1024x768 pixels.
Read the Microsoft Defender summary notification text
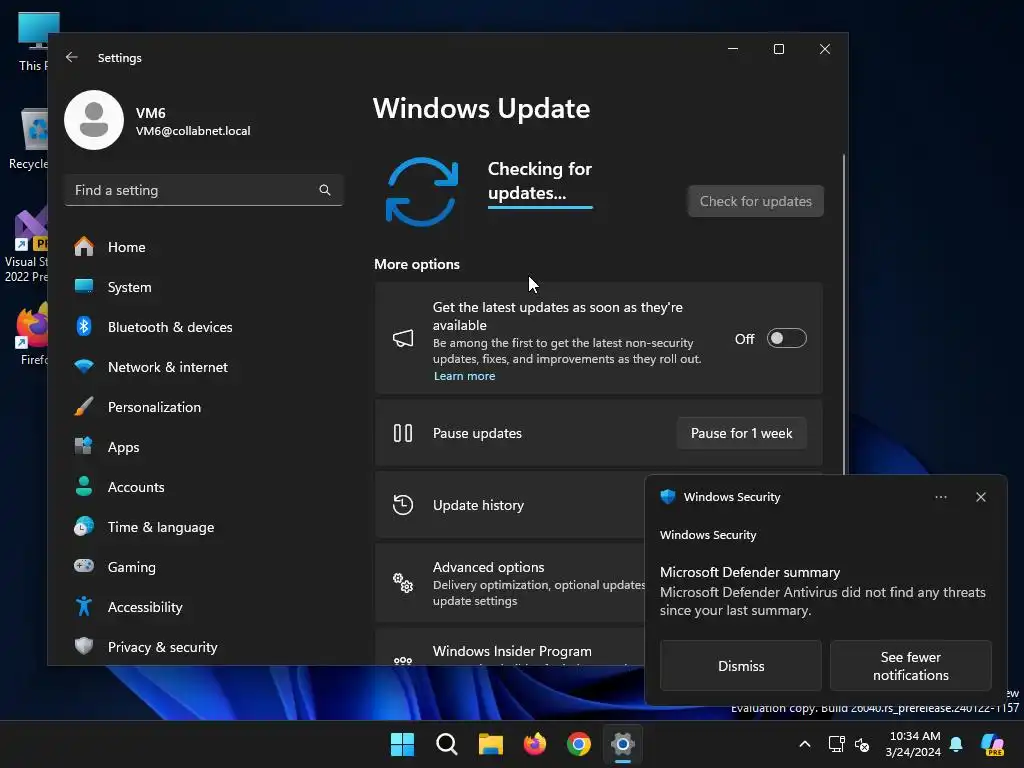[822, 592]
